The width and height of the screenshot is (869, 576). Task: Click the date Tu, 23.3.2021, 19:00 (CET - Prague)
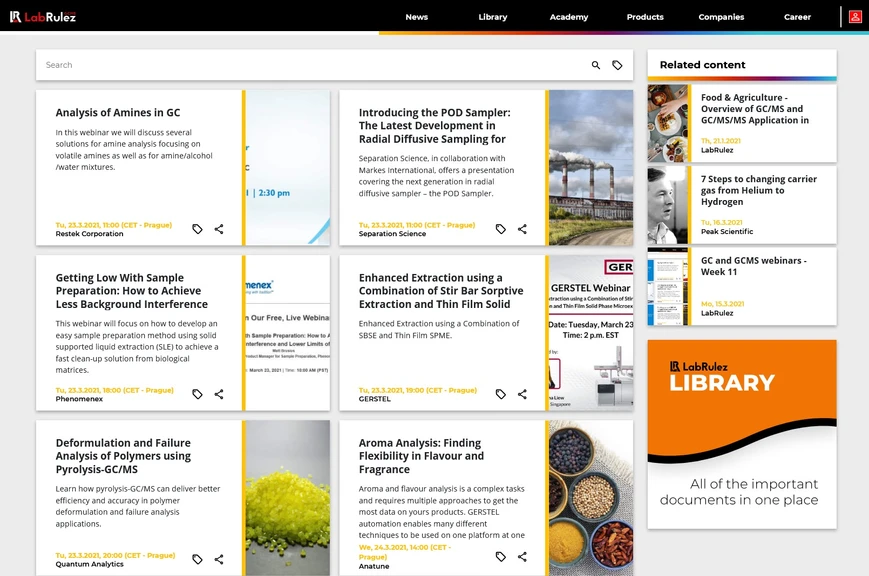point(417,390)
